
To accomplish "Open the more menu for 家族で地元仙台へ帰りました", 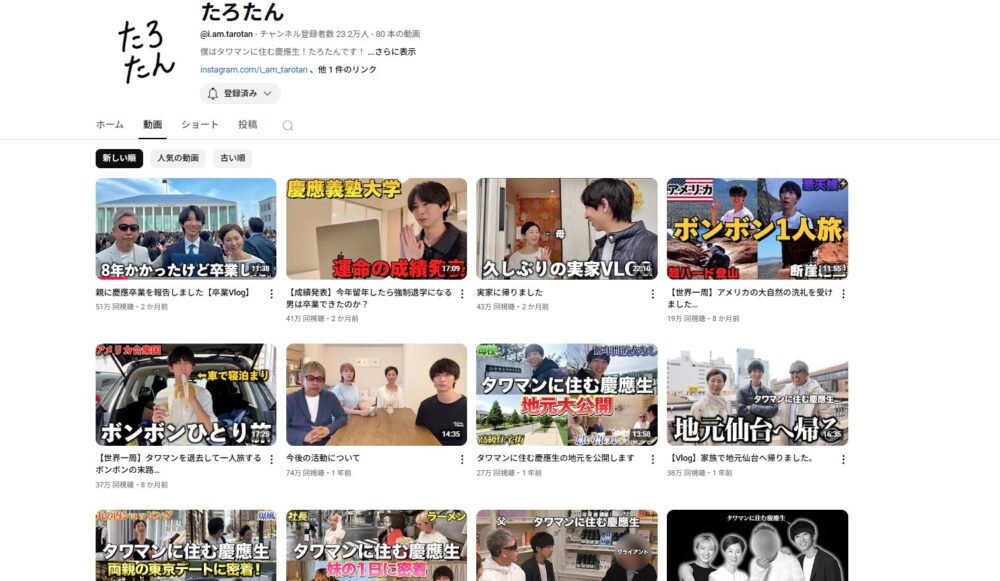I will click(x=843, y=459).
